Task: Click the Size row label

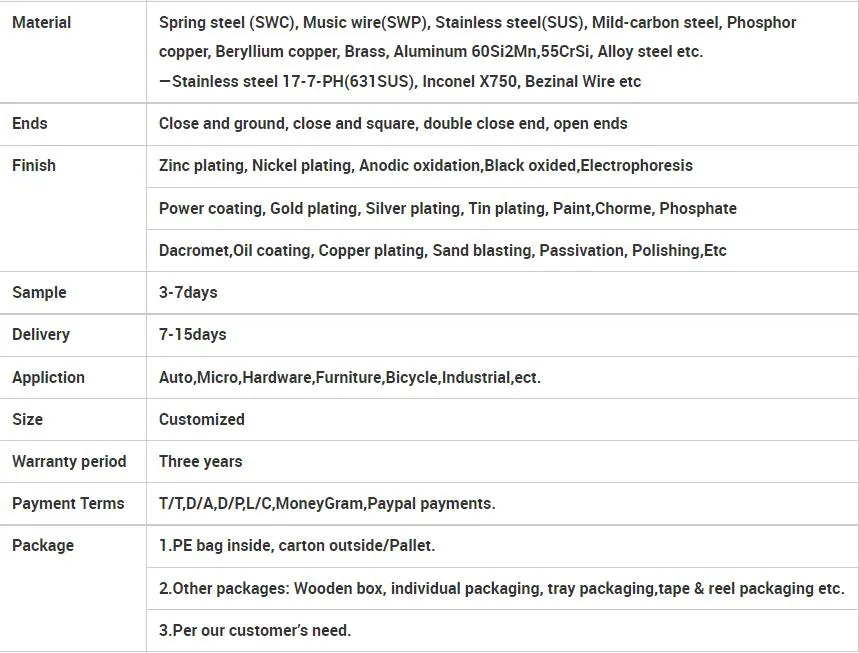Action: pos(27,420)
